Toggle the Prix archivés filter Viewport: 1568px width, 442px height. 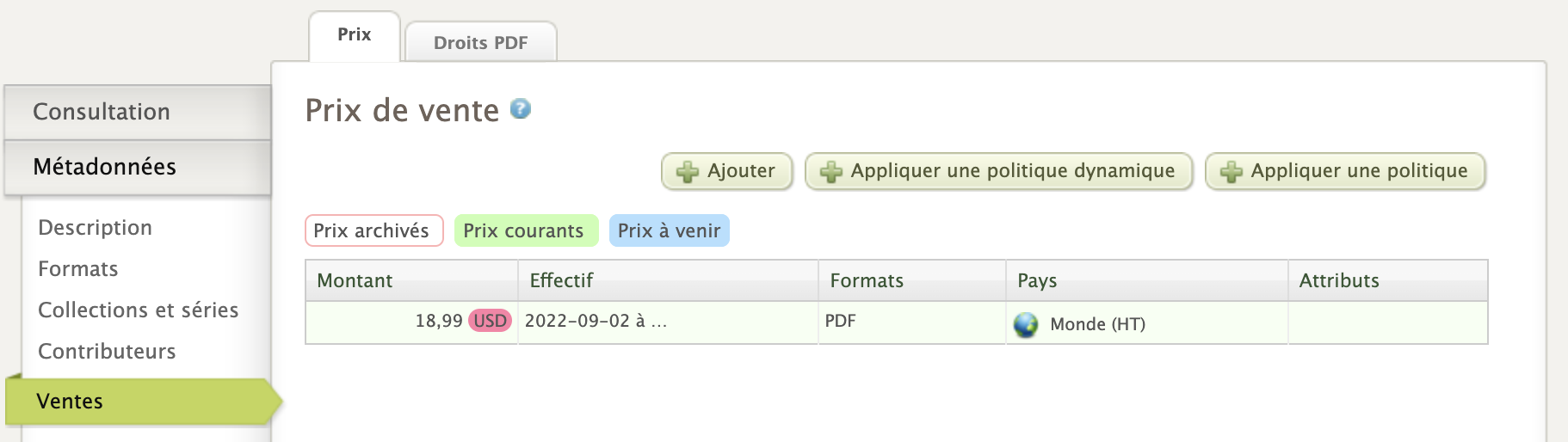pyautogui.click(x=373, y=230)
